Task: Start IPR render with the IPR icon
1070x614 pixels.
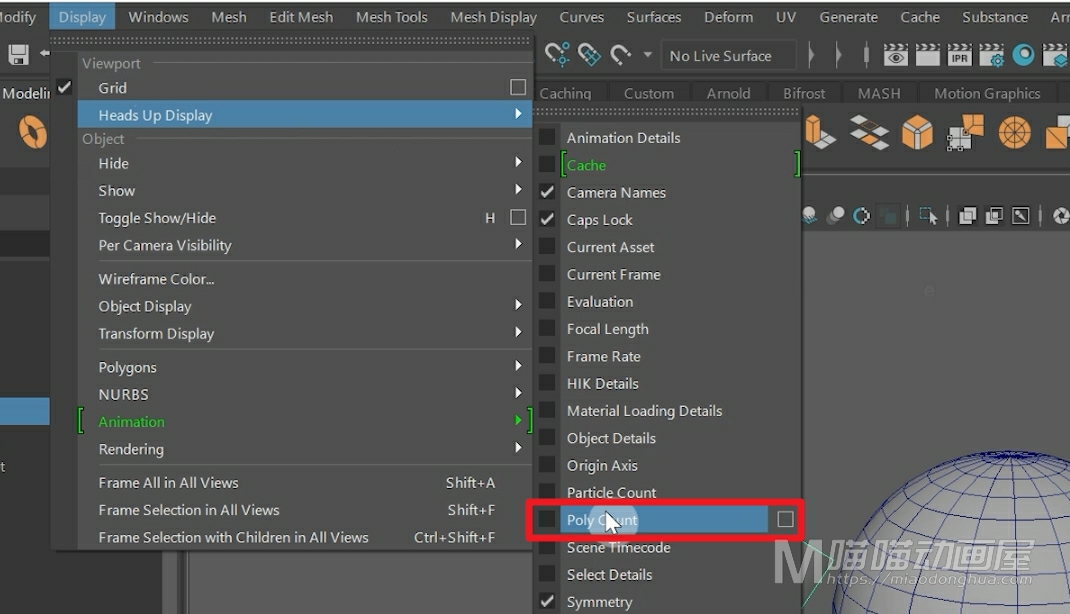Action: pos(959,55)
